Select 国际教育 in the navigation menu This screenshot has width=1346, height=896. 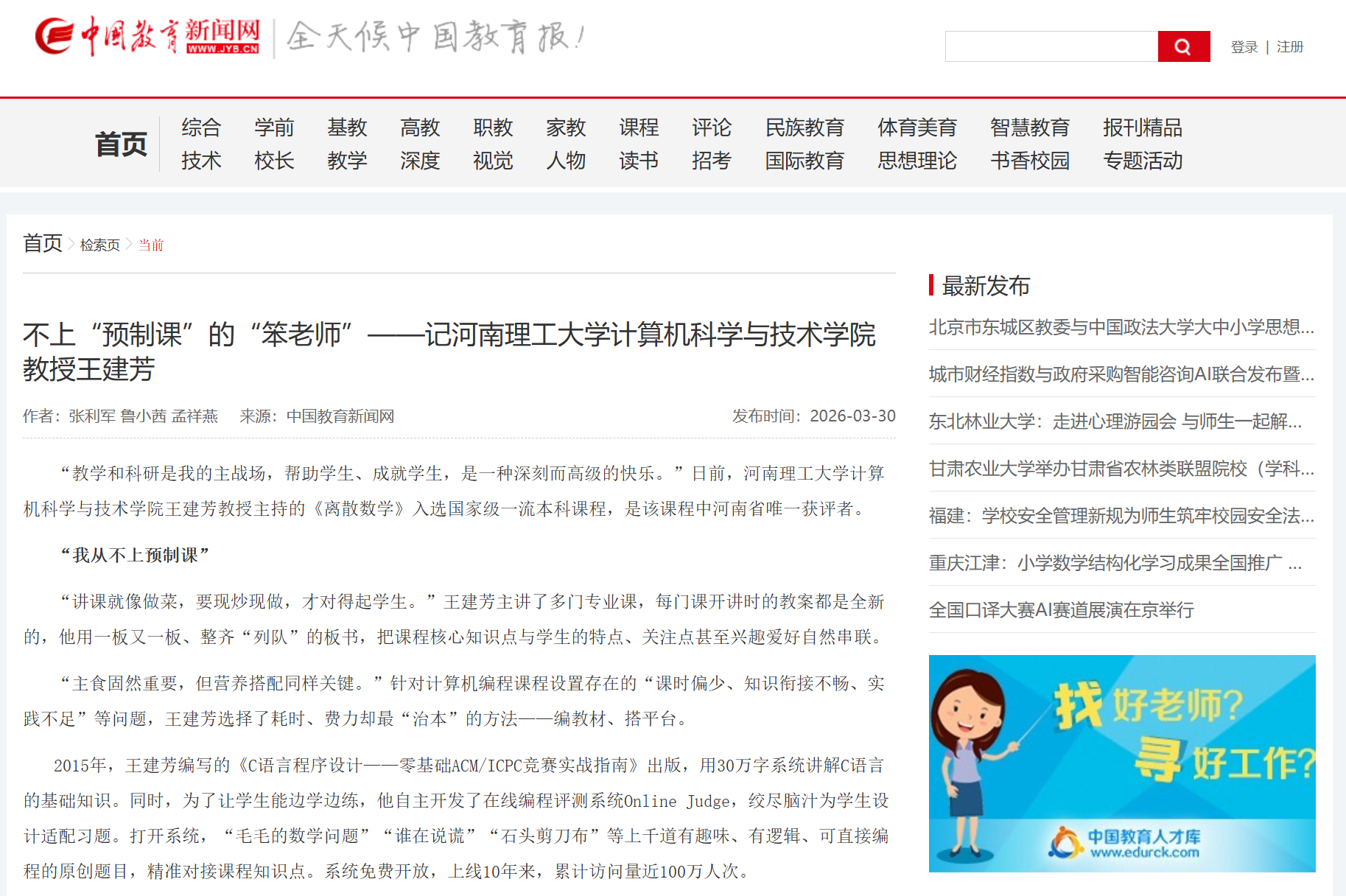(804, 161)
